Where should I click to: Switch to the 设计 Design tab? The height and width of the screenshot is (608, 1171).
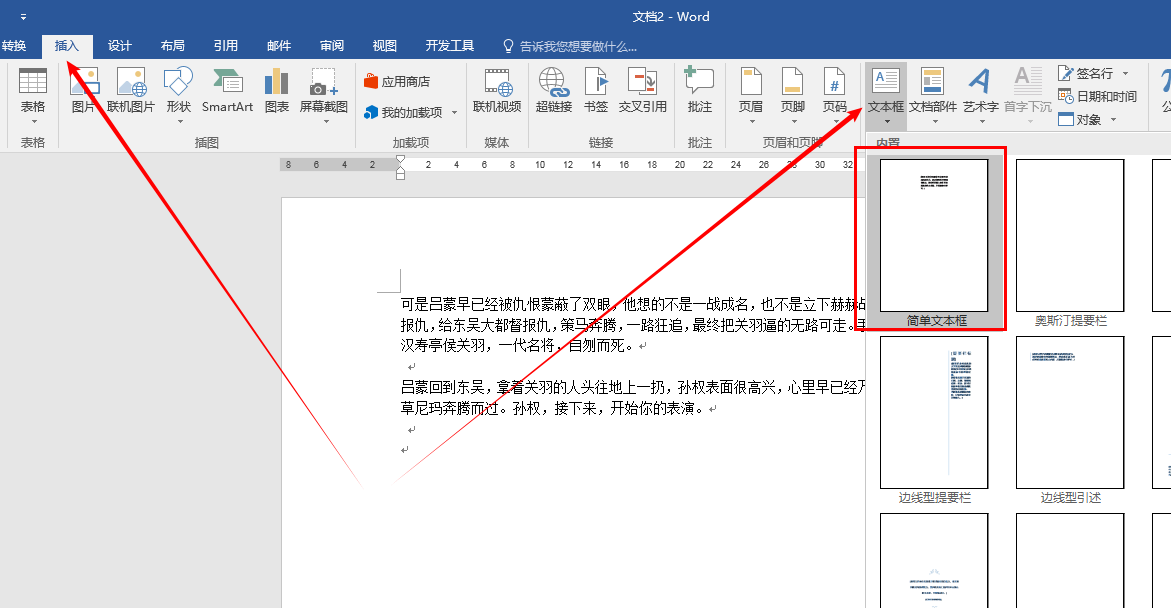[119, 46]
